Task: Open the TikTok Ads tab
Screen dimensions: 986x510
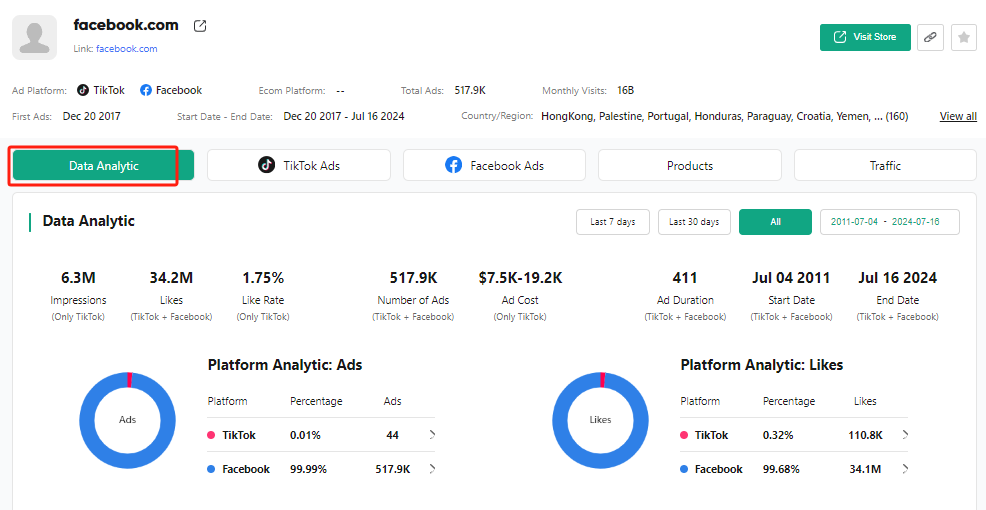Action: click(299, 165)
